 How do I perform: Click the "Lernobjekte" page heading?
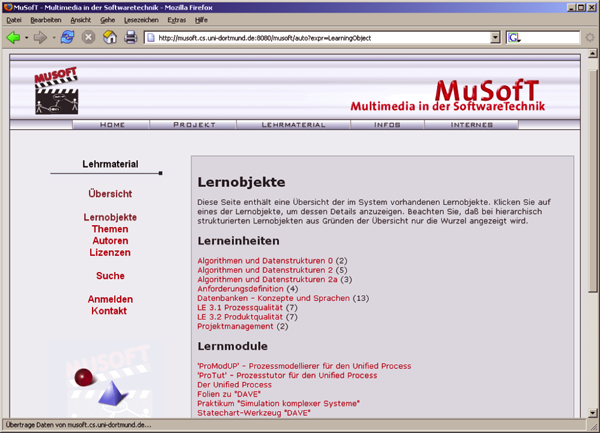[241, 182]
